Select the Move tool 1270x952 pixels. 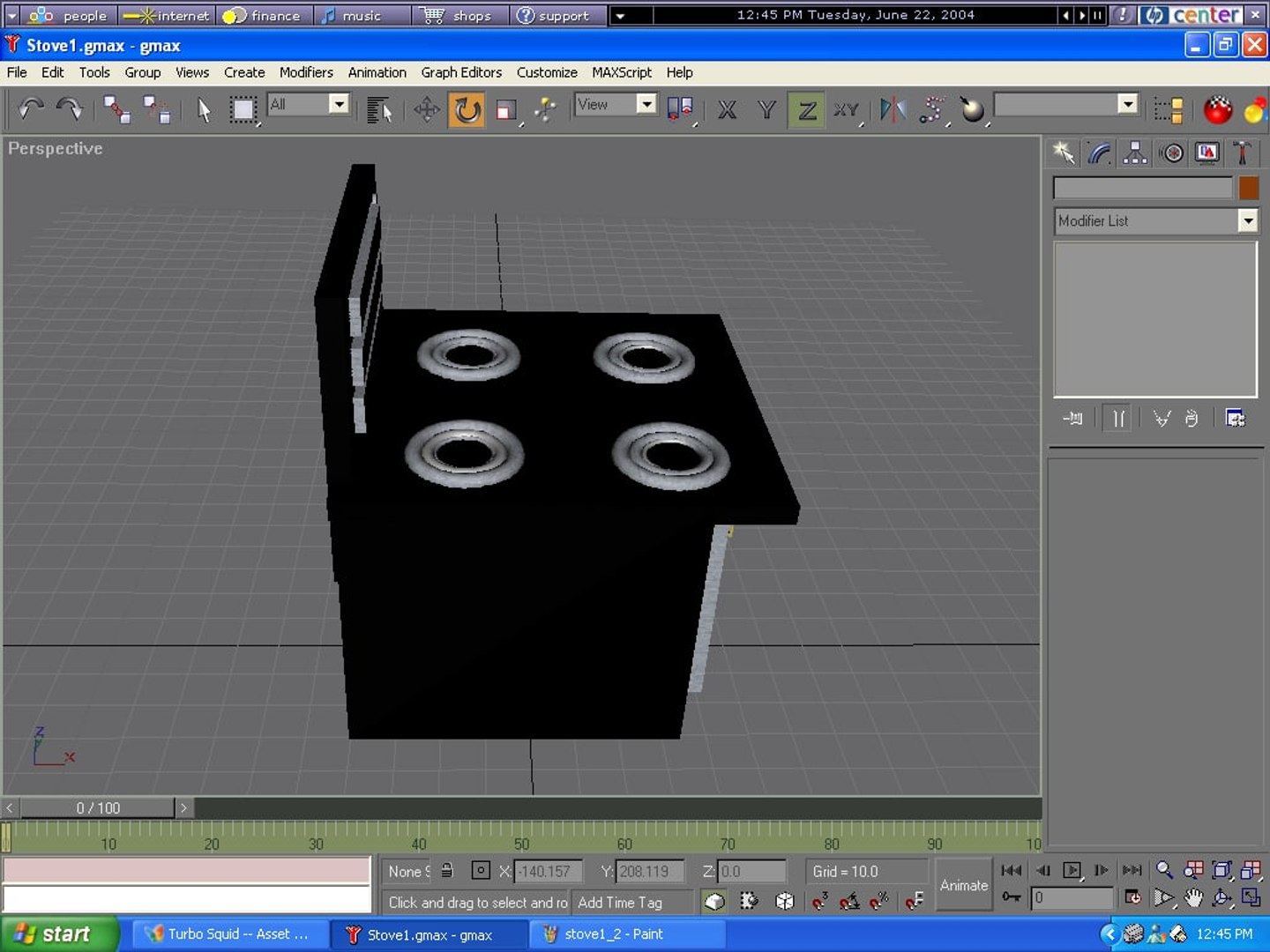click(427, 110)
